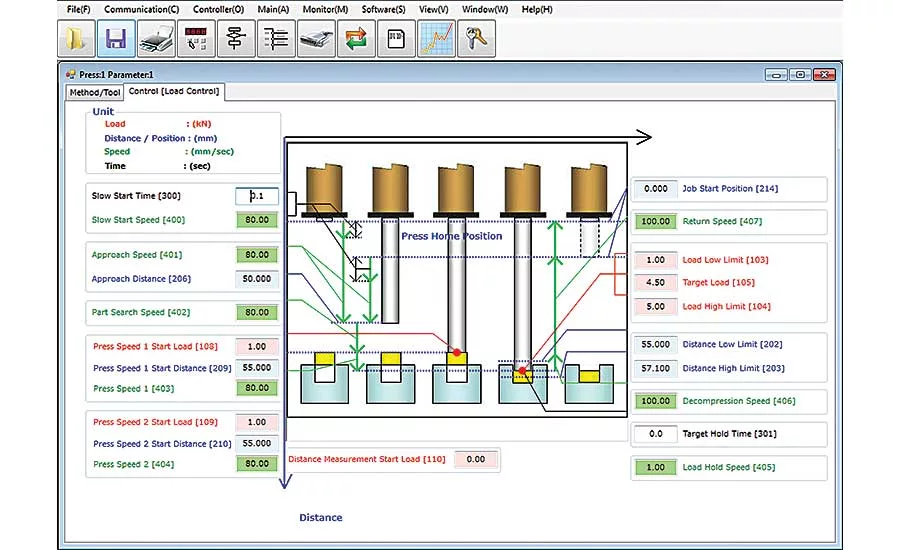
Task: Click the open folder toolbar icon
Action: (x=76, y=38)
